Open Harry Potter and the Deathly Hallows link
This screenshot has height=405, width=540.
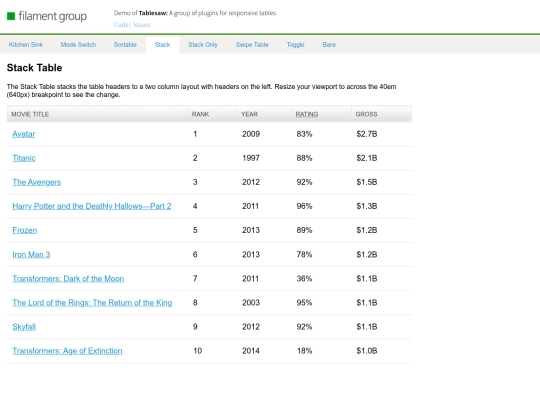coord(92,206)
